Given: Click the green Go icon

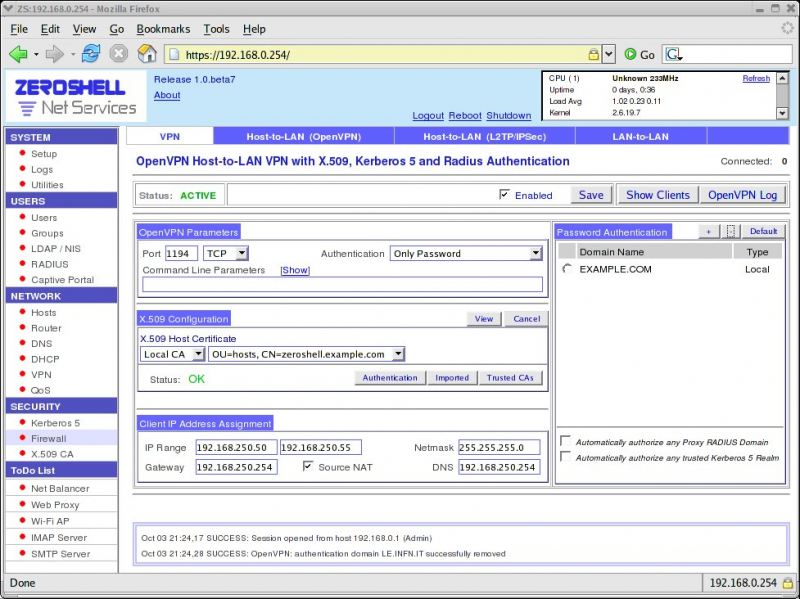Looking at the screenshot, I should (631, 54).
